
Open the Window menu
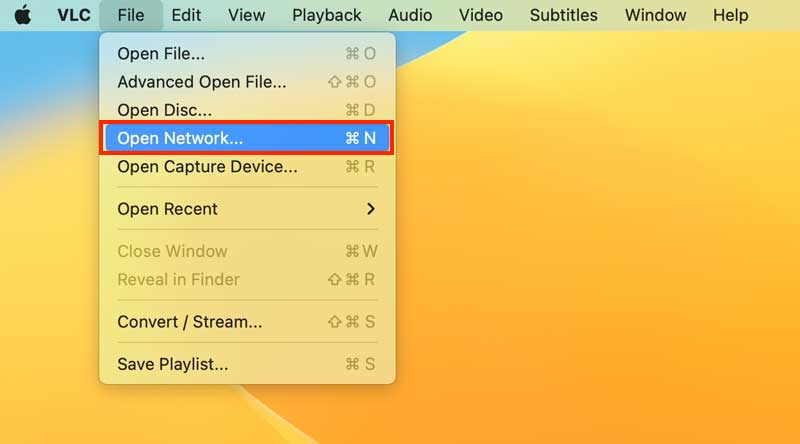(x=655, y=15)
